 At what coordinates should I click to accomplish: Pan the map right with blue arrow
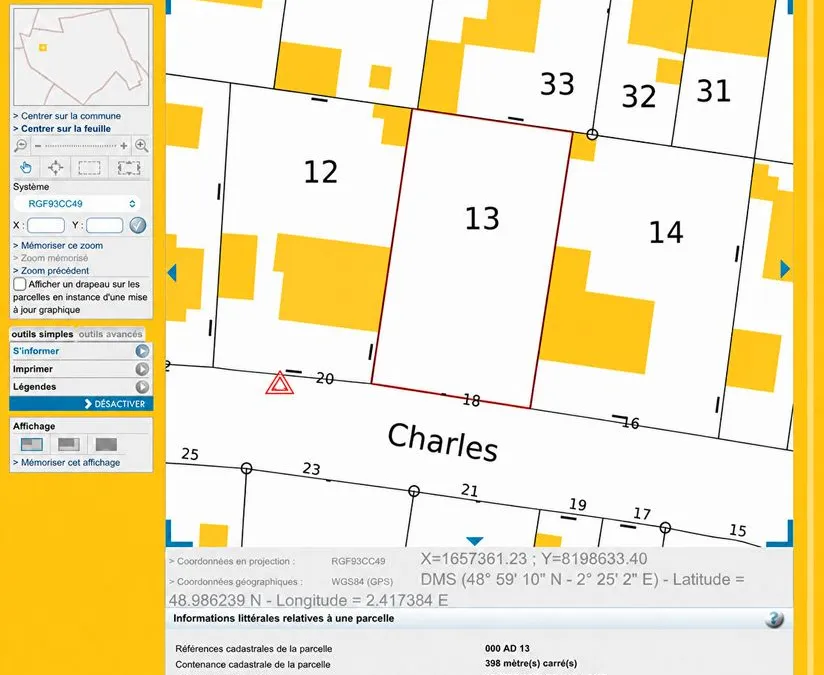[785, 269]
